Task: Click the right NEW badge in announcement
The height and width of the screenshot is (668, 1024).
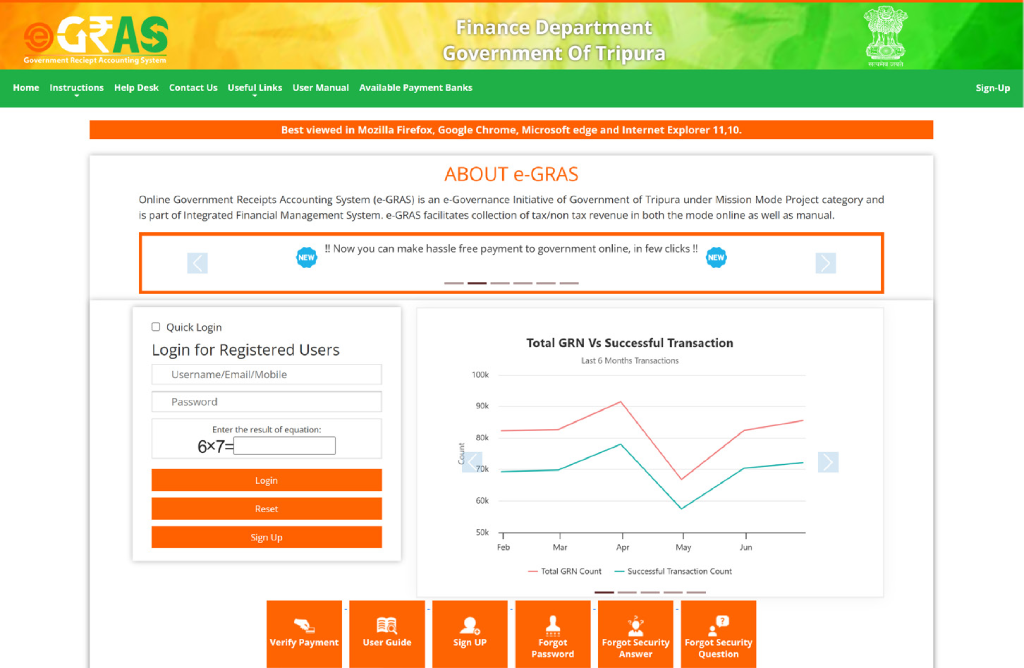Action: 716,257
